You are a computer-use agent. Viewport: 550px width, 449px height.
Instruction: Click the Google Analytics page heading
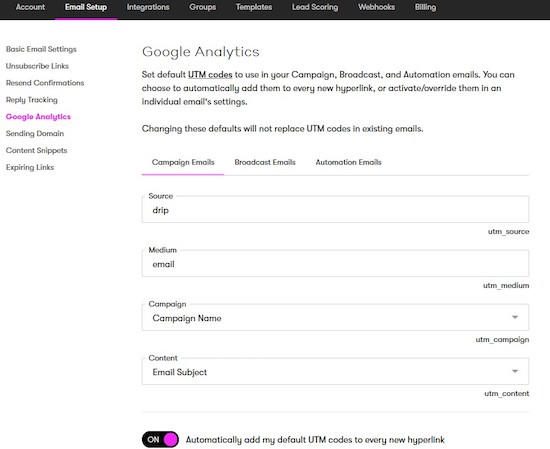click(201, 52)
